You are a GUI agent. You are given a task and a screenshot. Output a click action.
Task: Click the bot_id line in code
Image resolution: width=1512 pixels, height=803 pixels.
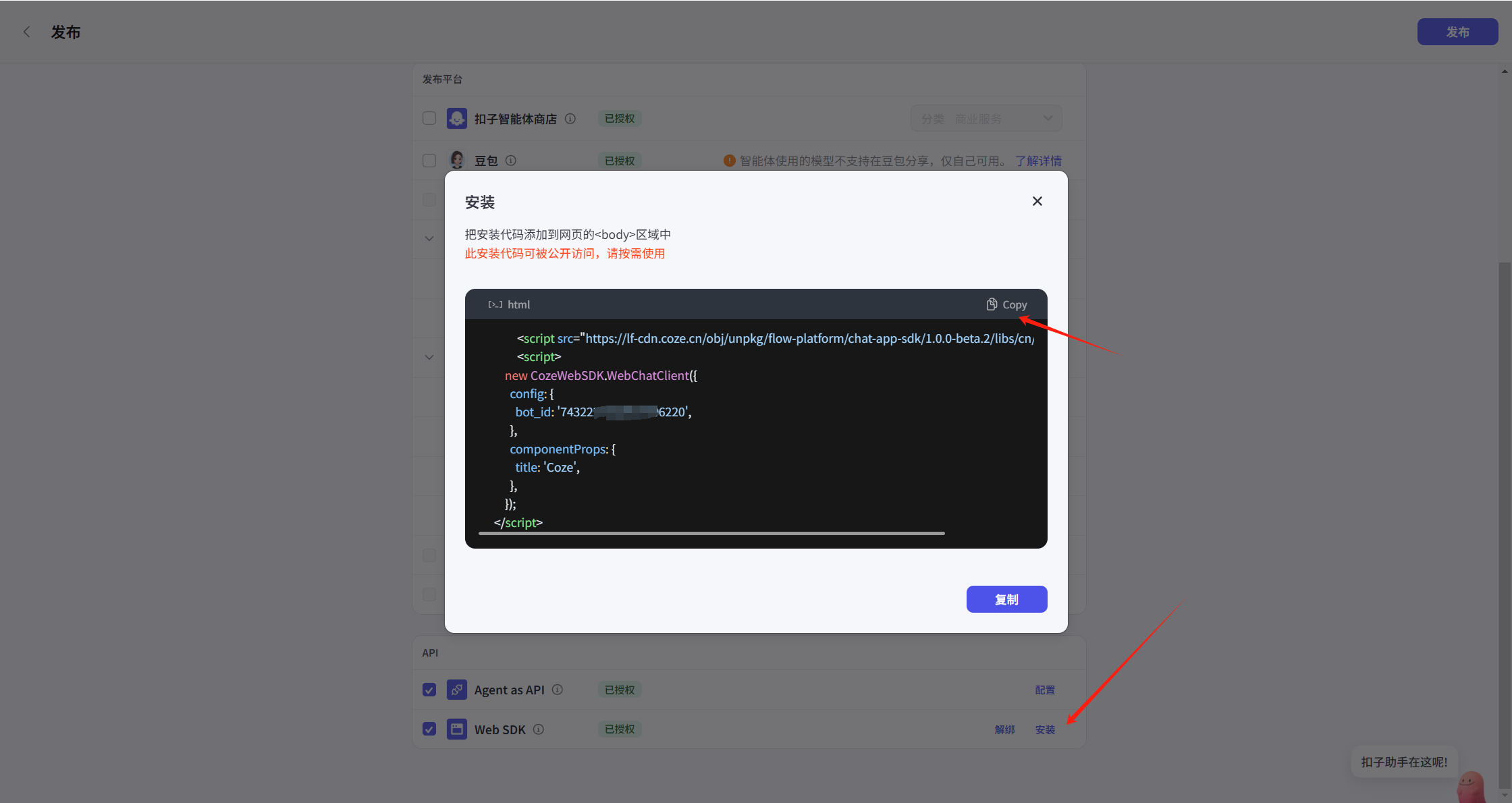[603, 412]
